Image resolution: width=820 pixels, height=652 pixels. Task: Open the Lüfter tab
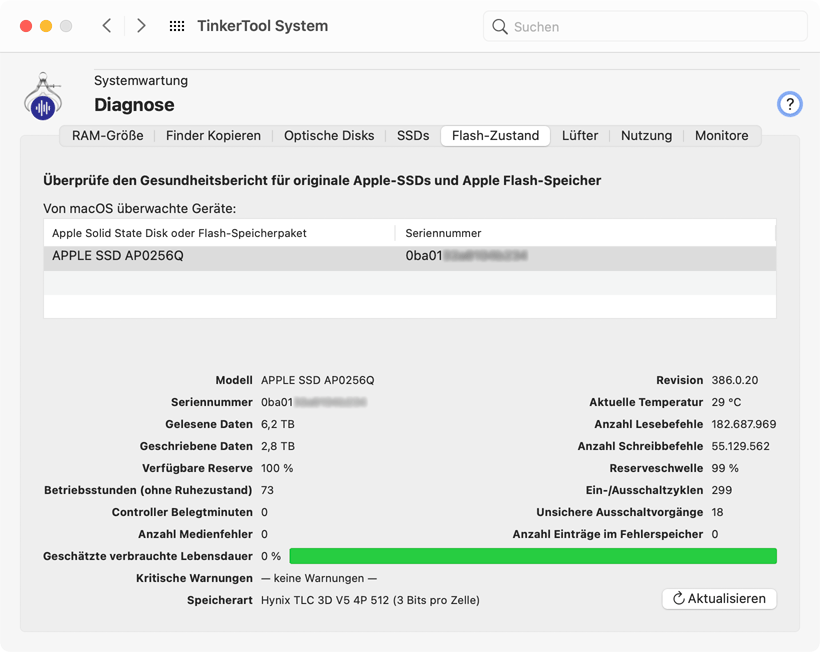580,135
